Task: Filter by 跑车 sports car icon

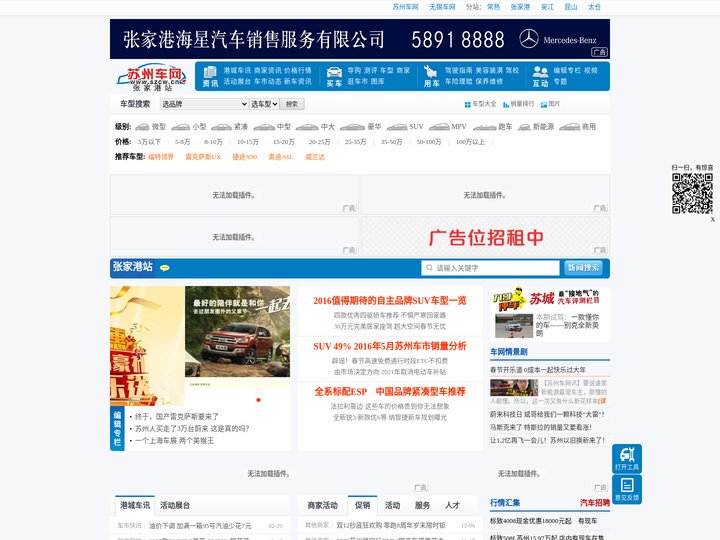Action: tap(484, 127)
